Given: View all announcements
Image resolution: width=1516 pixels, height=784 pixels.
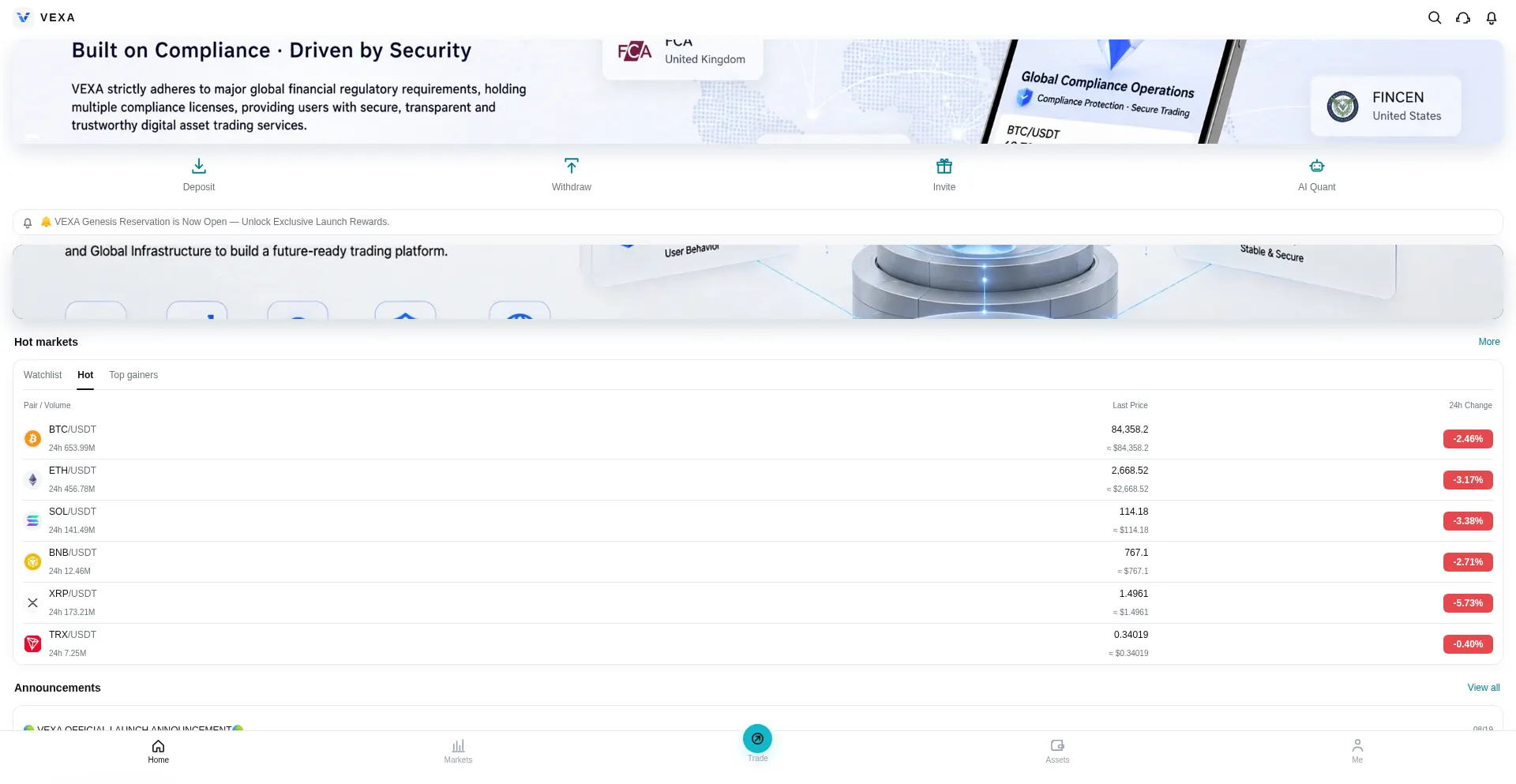Looking at the screenshot, I should tap(1484, 688).
